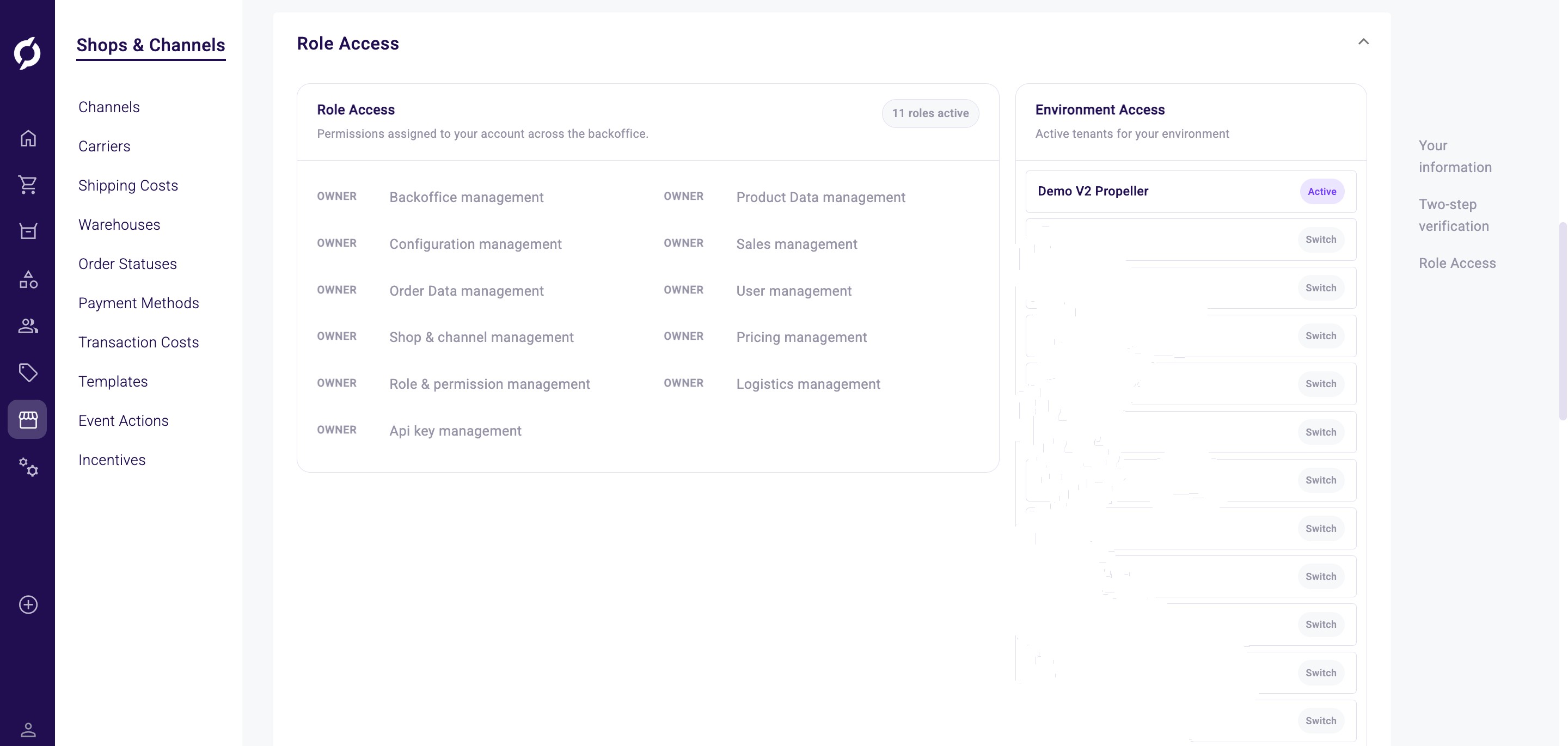1568x746 pixels.
Task: Click the Order Data management role
Action: coord(466,291)
